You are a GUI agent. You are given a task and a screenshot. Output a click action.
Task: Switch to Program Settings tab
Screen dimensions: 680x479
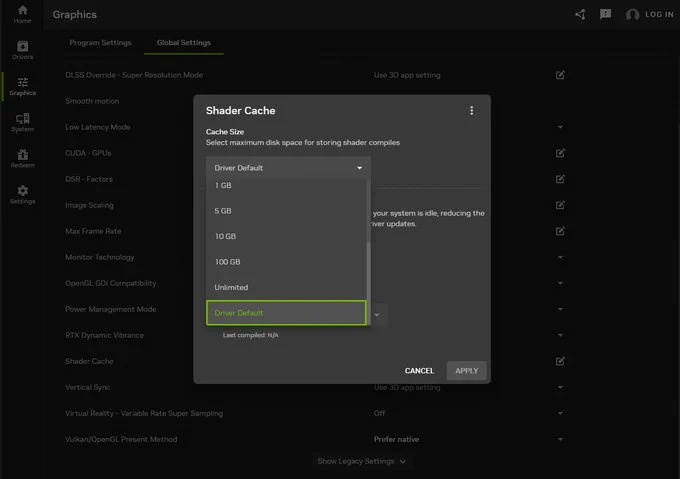pos(100,42)
